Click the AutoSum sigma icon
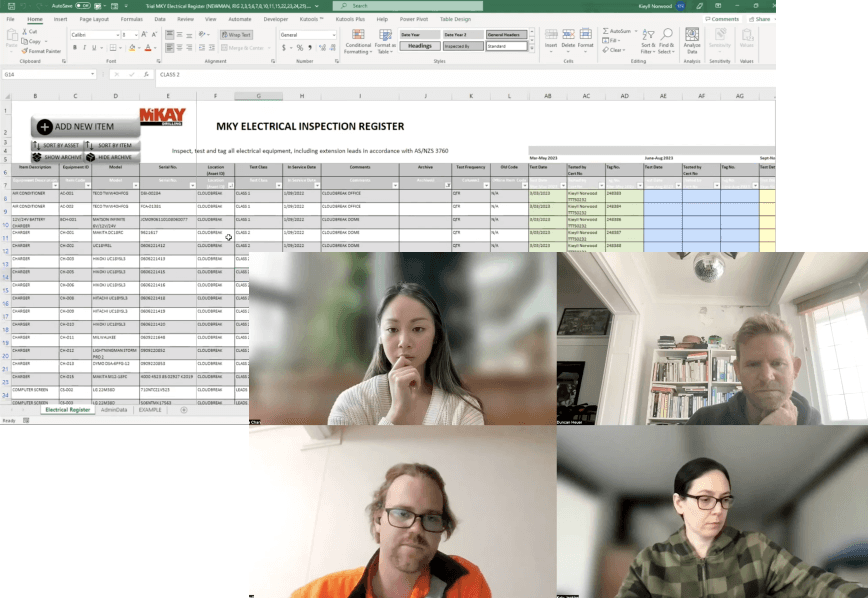Image resolution: width=868 pixels, height=598 pixels. coord(606,31)
